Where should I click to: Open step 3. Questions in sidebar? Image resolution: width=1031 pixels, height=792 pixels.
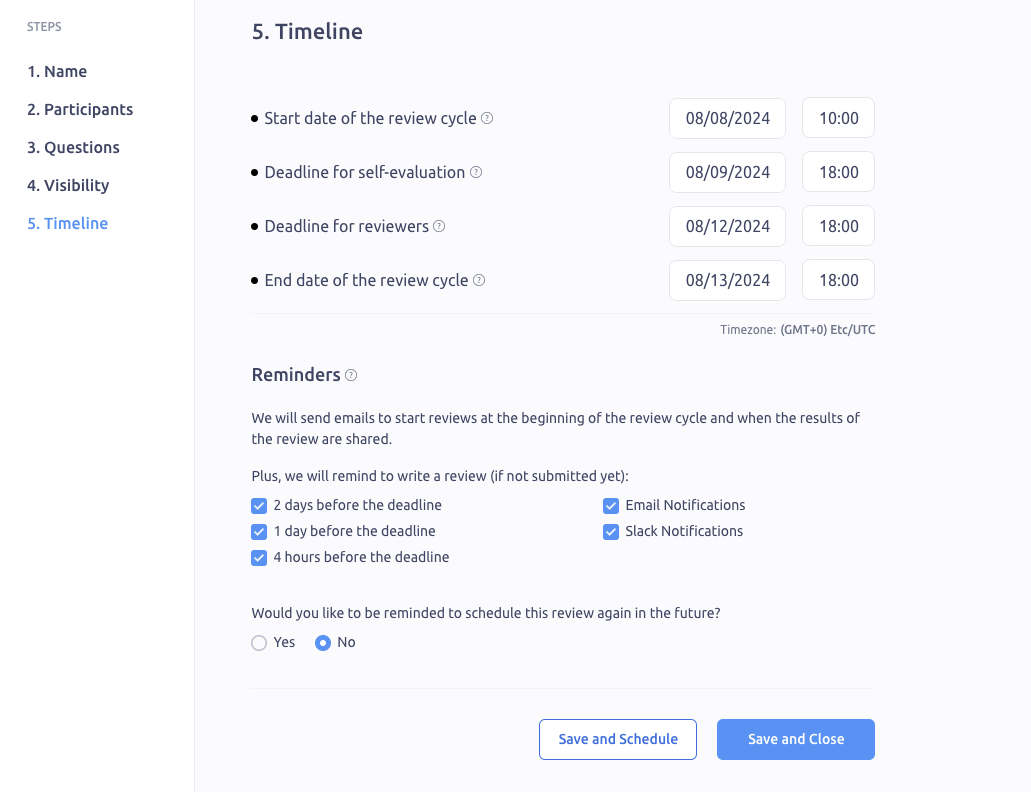click(x=73, y=147)
